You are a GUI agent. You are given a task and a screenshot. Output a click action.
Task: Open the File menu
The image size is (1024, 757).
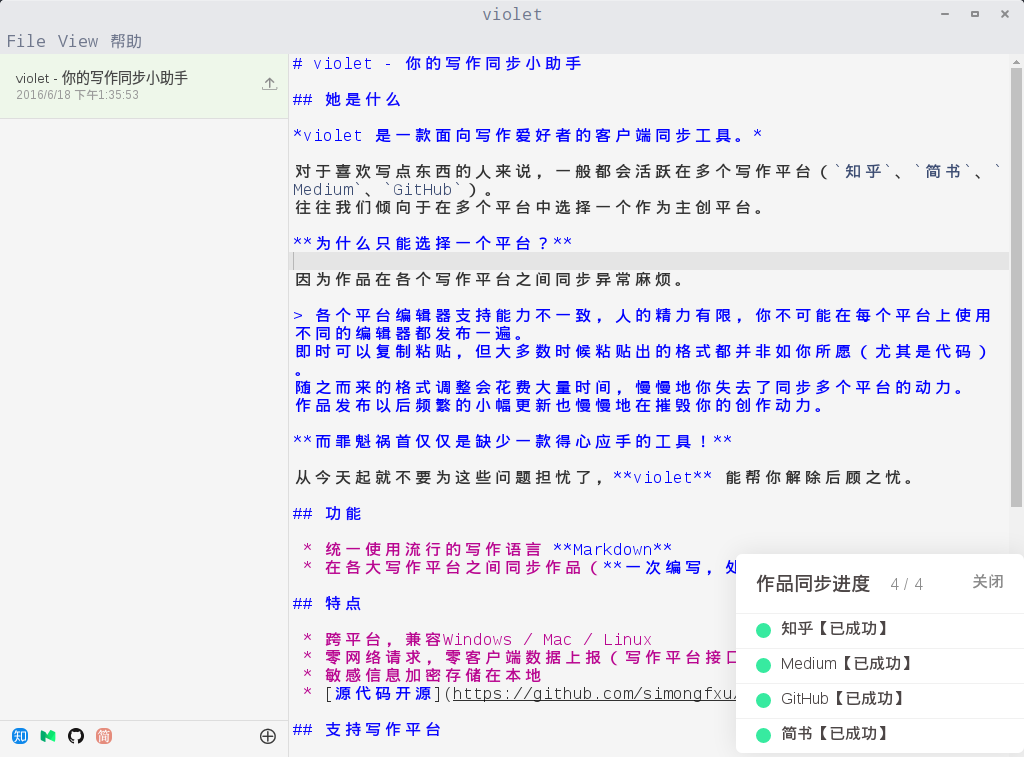click(26, 41)
